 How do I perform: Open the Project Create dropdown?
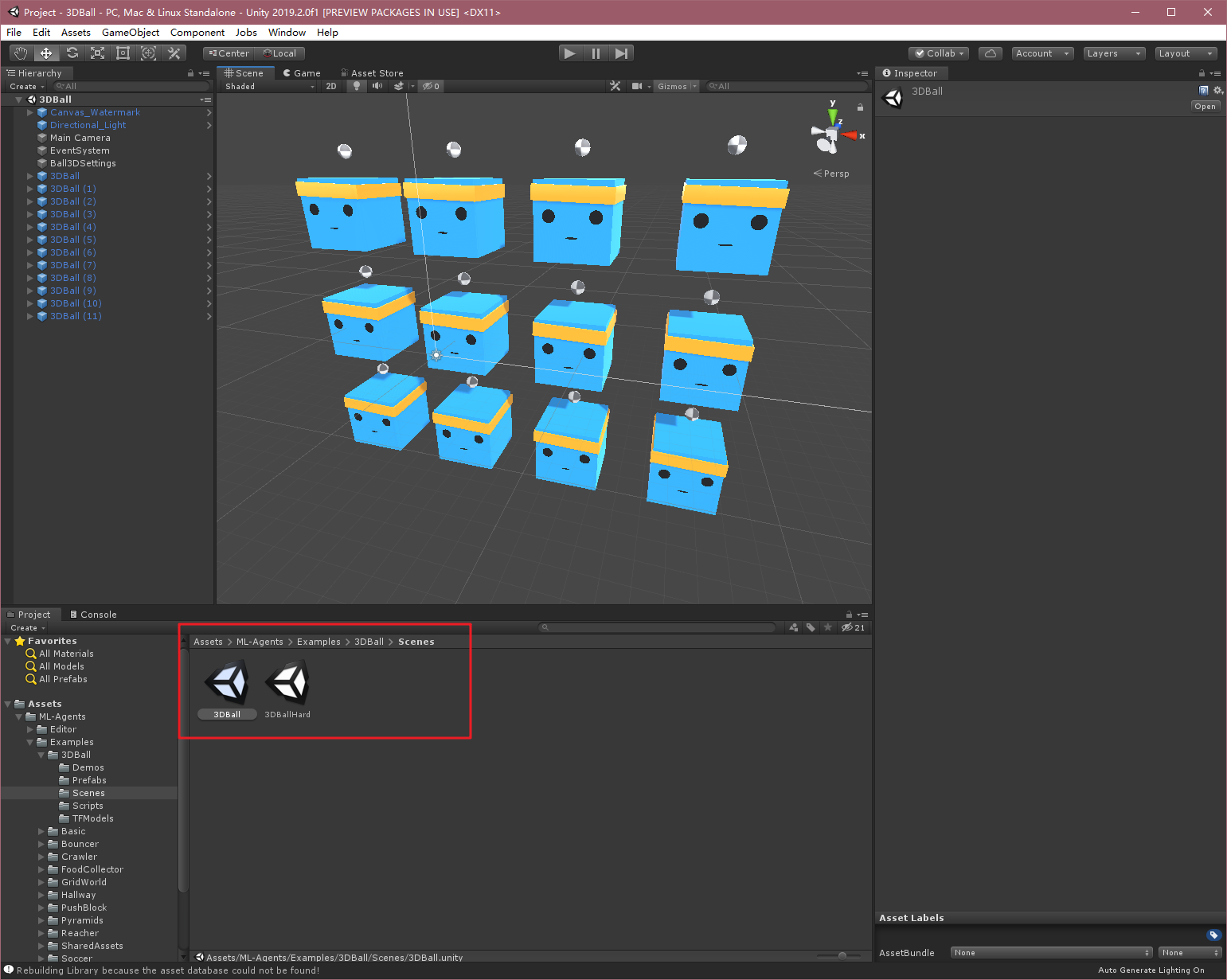click(x=28, y=627)
